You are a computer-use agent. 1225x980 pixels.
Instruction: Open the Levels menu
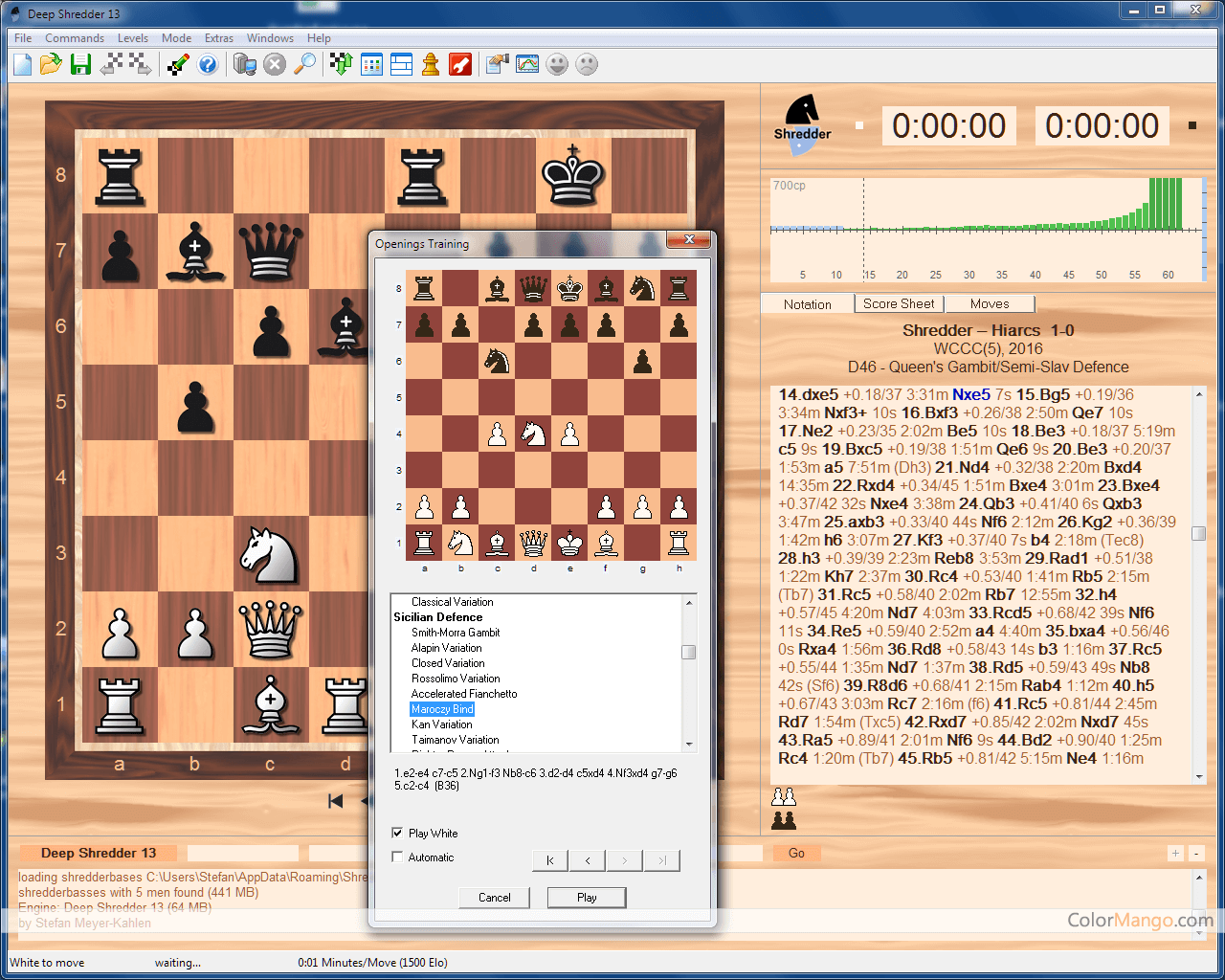[x=132, y=38]
